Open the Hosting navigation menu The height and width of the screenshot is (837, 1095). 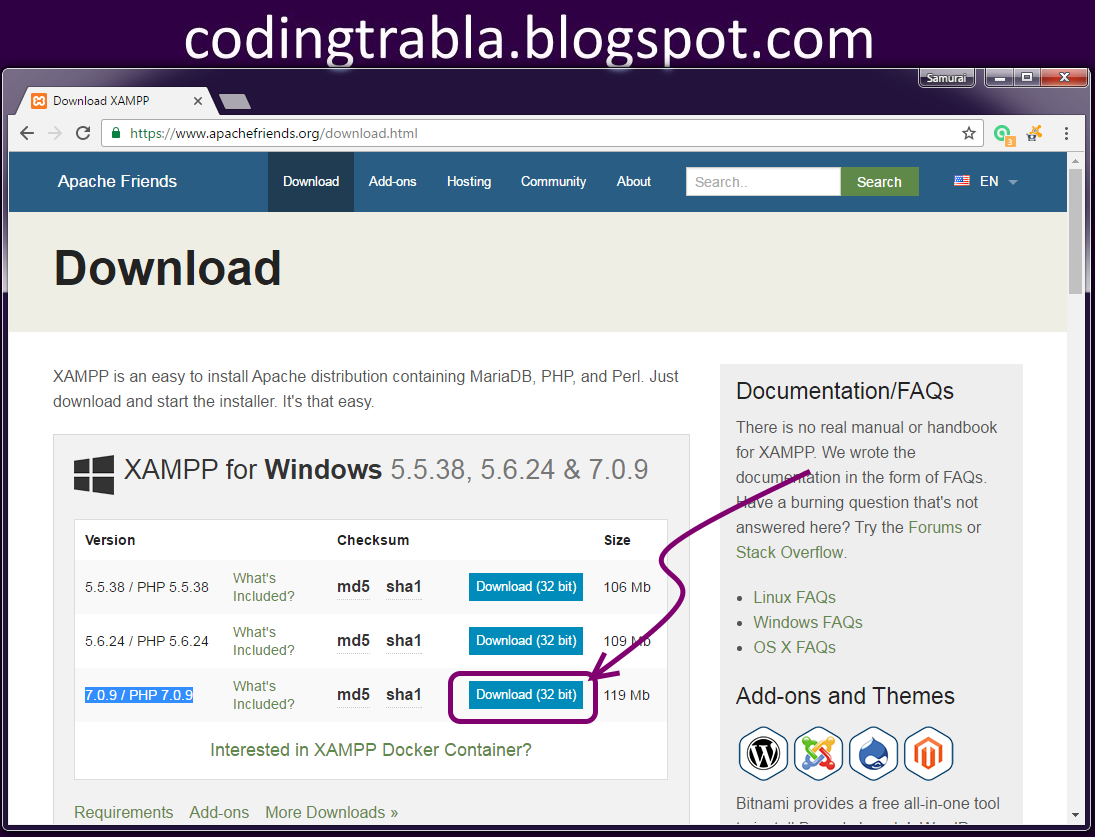(469, 181)
